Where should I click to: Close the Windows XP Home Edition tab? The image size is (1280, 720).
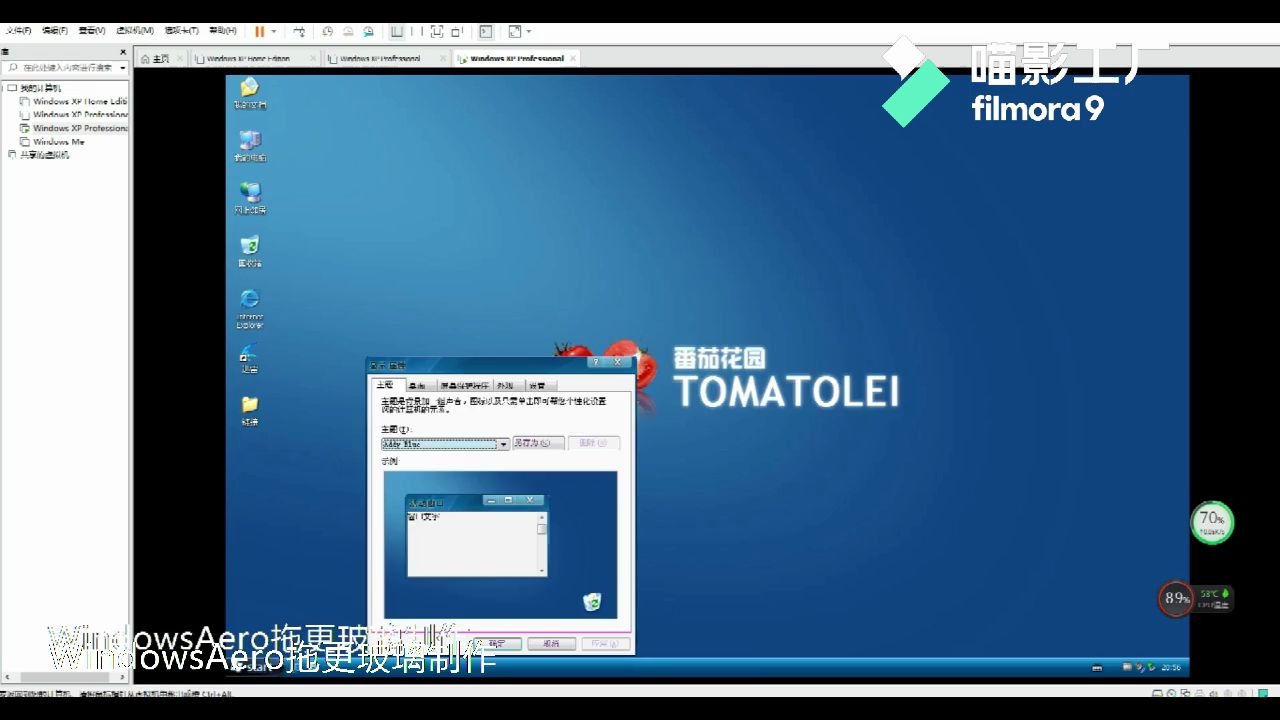[313, 58]
